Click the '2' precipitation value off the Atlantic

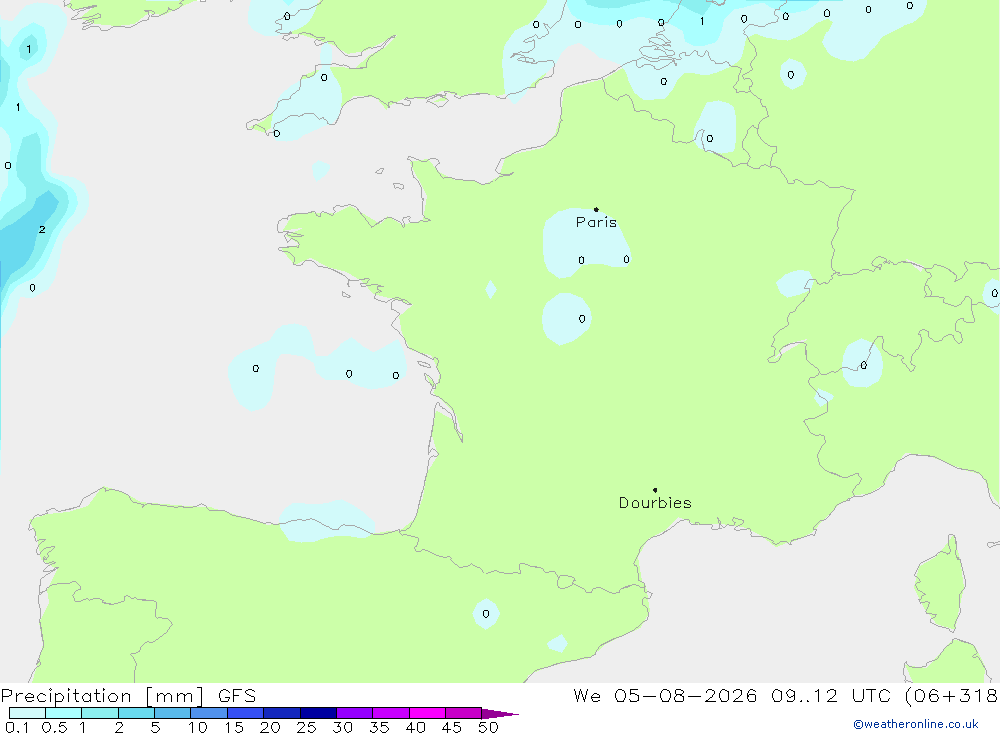click(42, 230)
